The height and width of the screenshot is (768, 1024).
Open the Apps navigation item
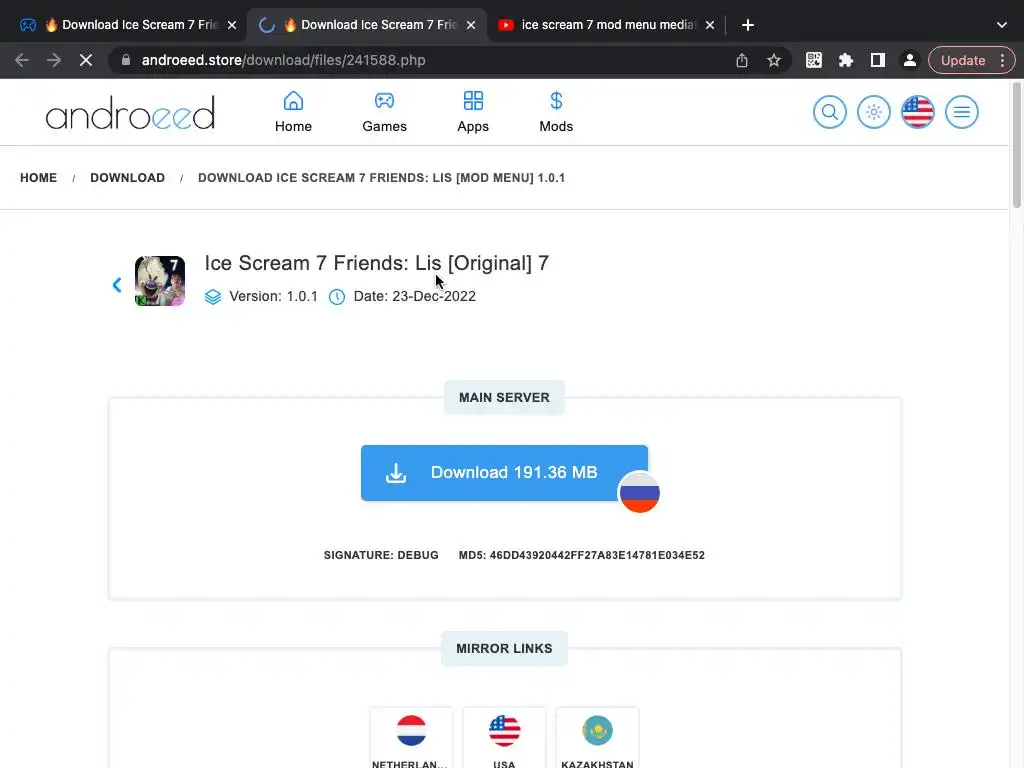(473, 112)
